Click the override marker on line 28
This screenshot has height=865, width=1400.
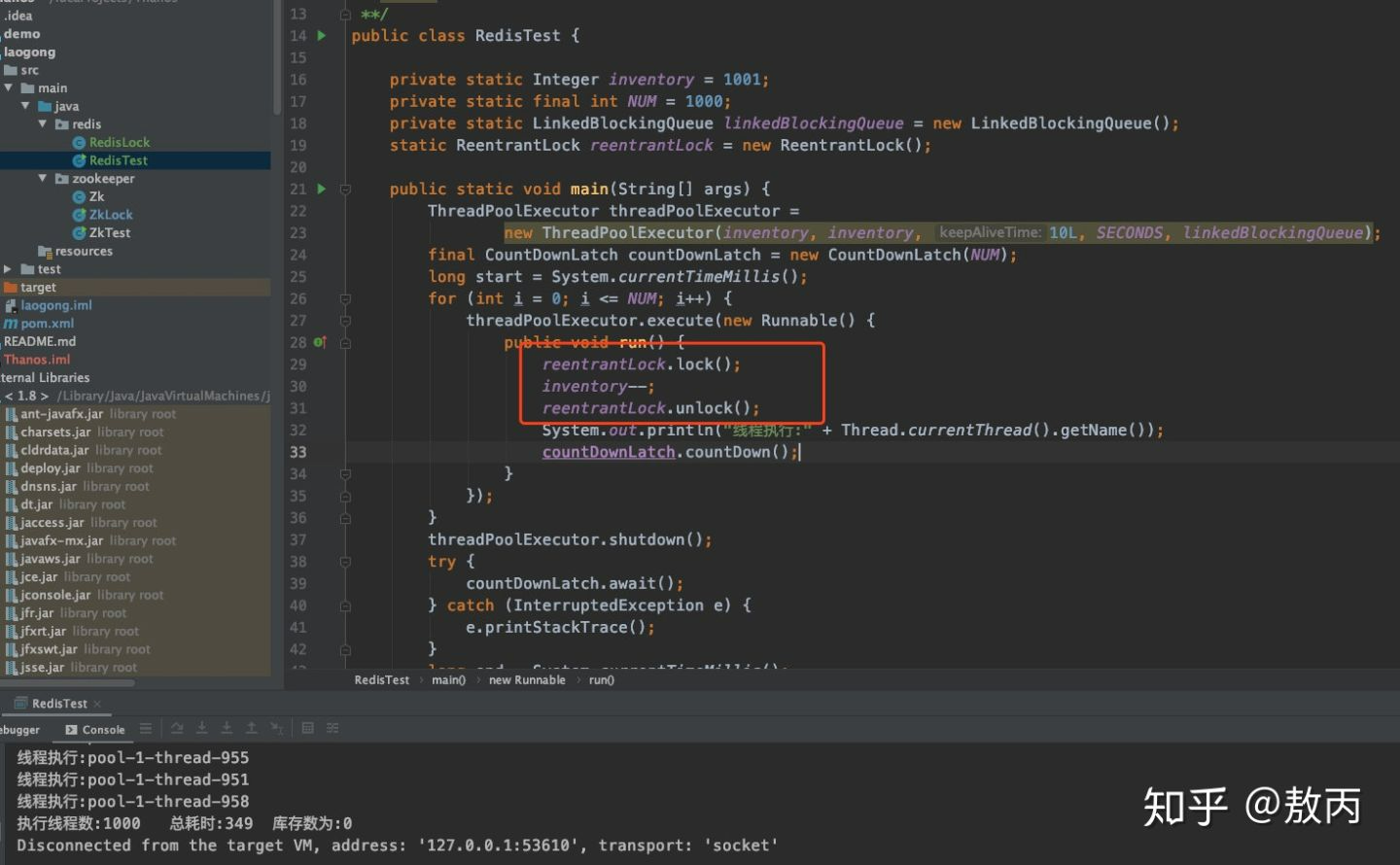319,342
